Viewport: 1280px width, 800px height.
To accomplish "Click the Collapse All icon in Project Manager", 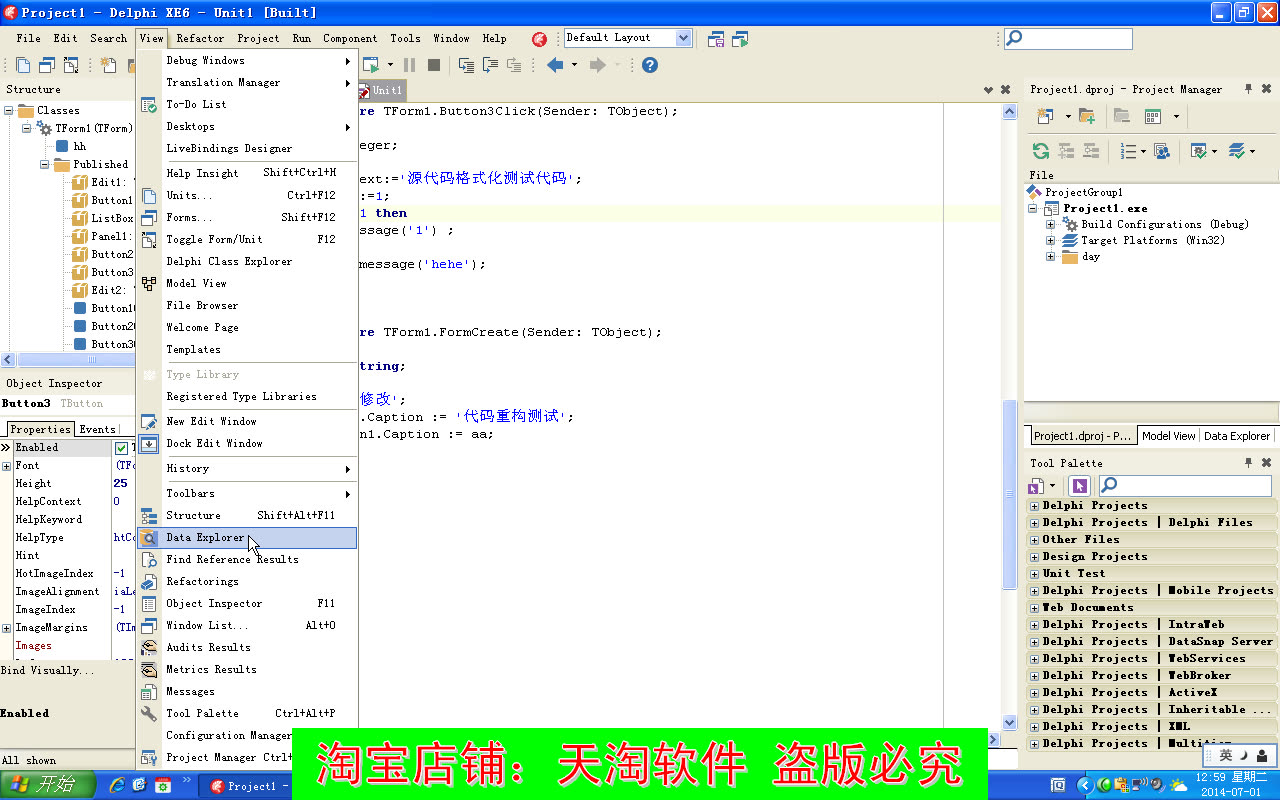I will tap(1091, 151).
